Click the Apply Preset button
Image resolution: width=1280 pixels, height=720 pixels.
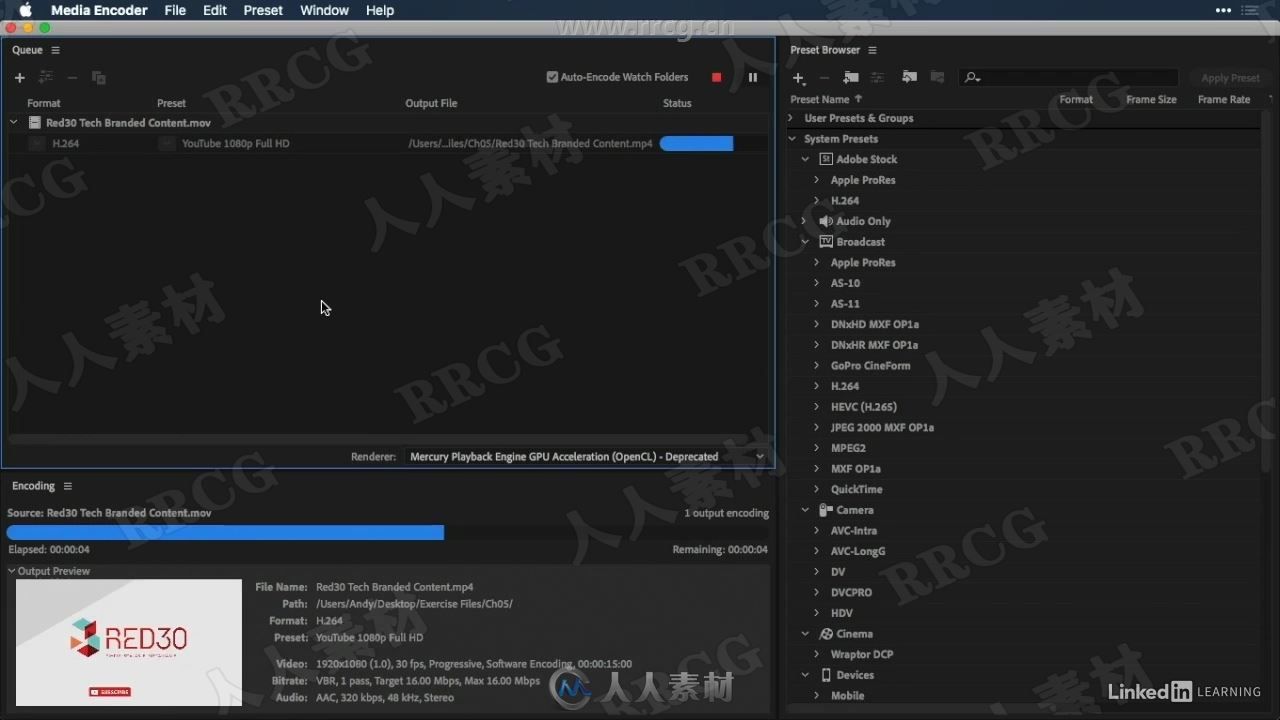point(1230,78)
